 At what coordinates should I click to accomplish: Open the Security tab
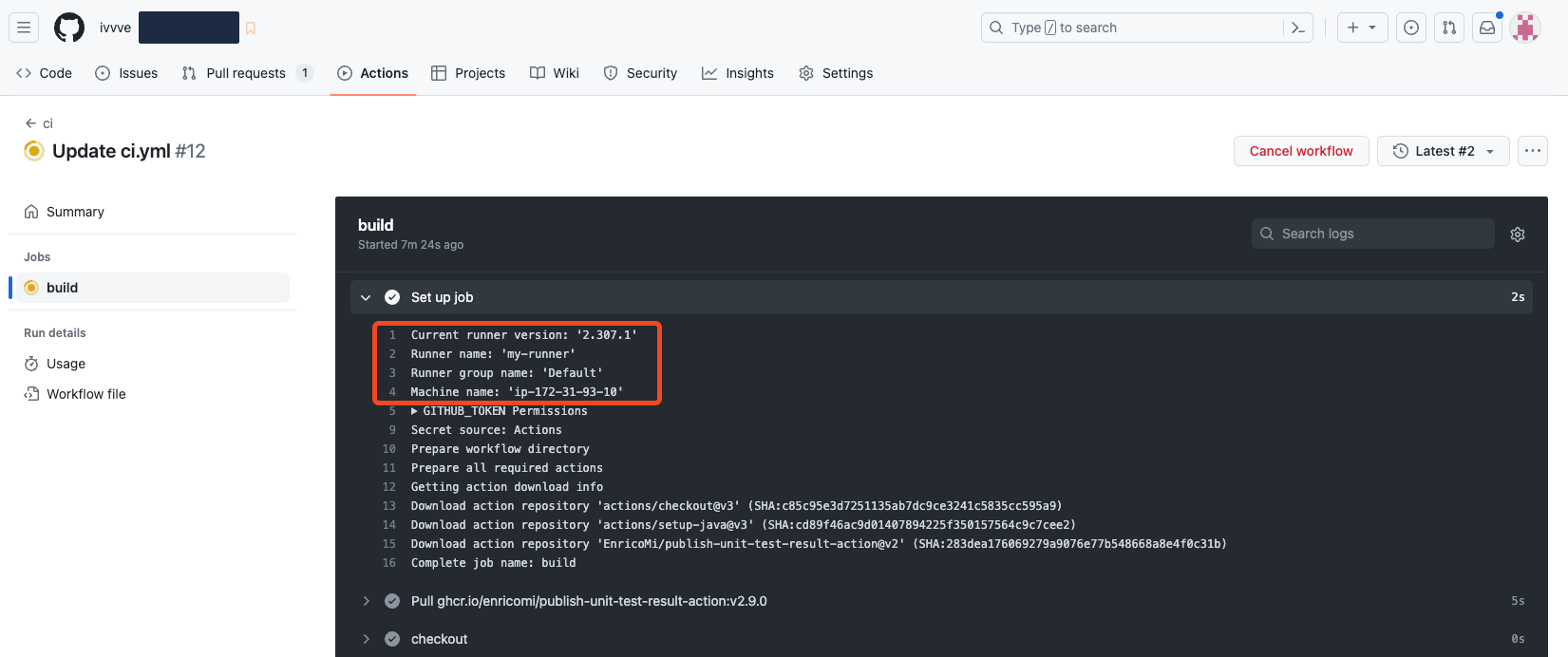coord(641,73)
